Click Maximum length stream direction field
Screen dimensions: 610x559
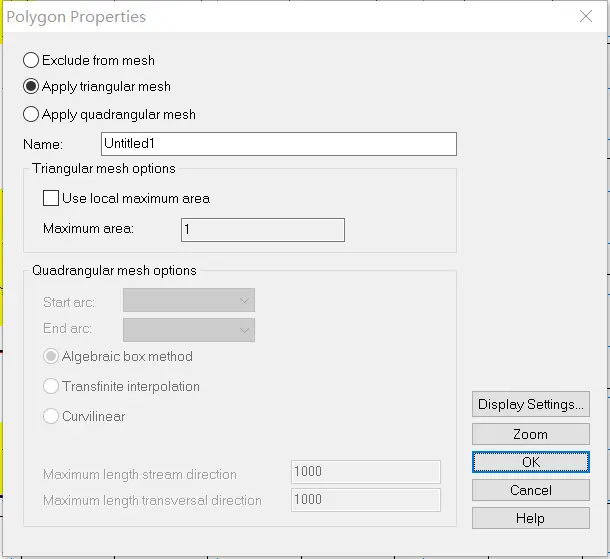pyautogui.click(x=365, y=472)
